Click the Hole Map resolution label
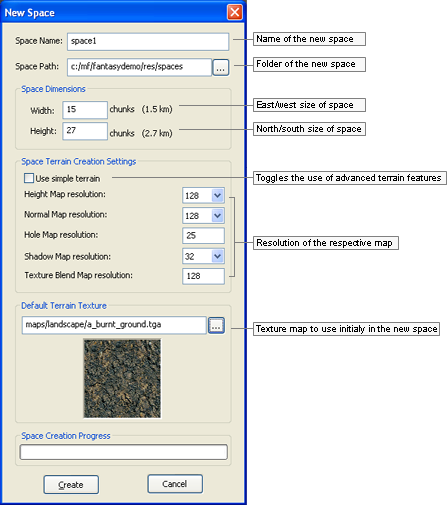Viewport: 447px width, 505px height. tap(61, 235)
